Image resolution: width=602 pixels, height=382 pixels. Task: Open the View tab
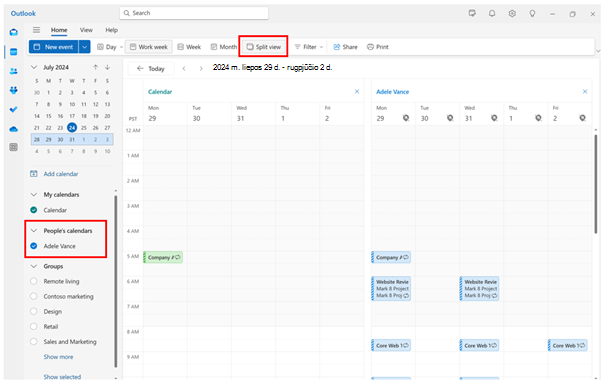tap(86, 30)
